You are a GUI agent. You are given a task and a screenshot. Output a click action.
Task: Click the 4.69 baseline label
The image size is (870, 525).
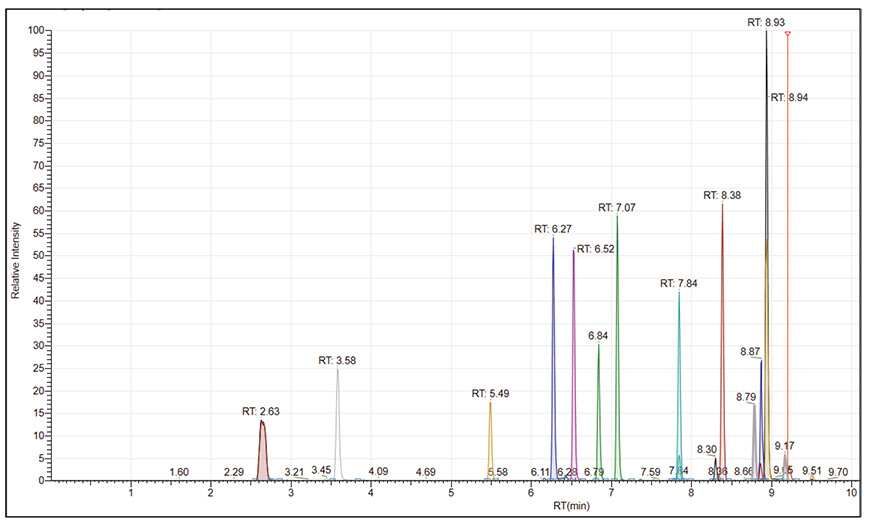(425, 472)
